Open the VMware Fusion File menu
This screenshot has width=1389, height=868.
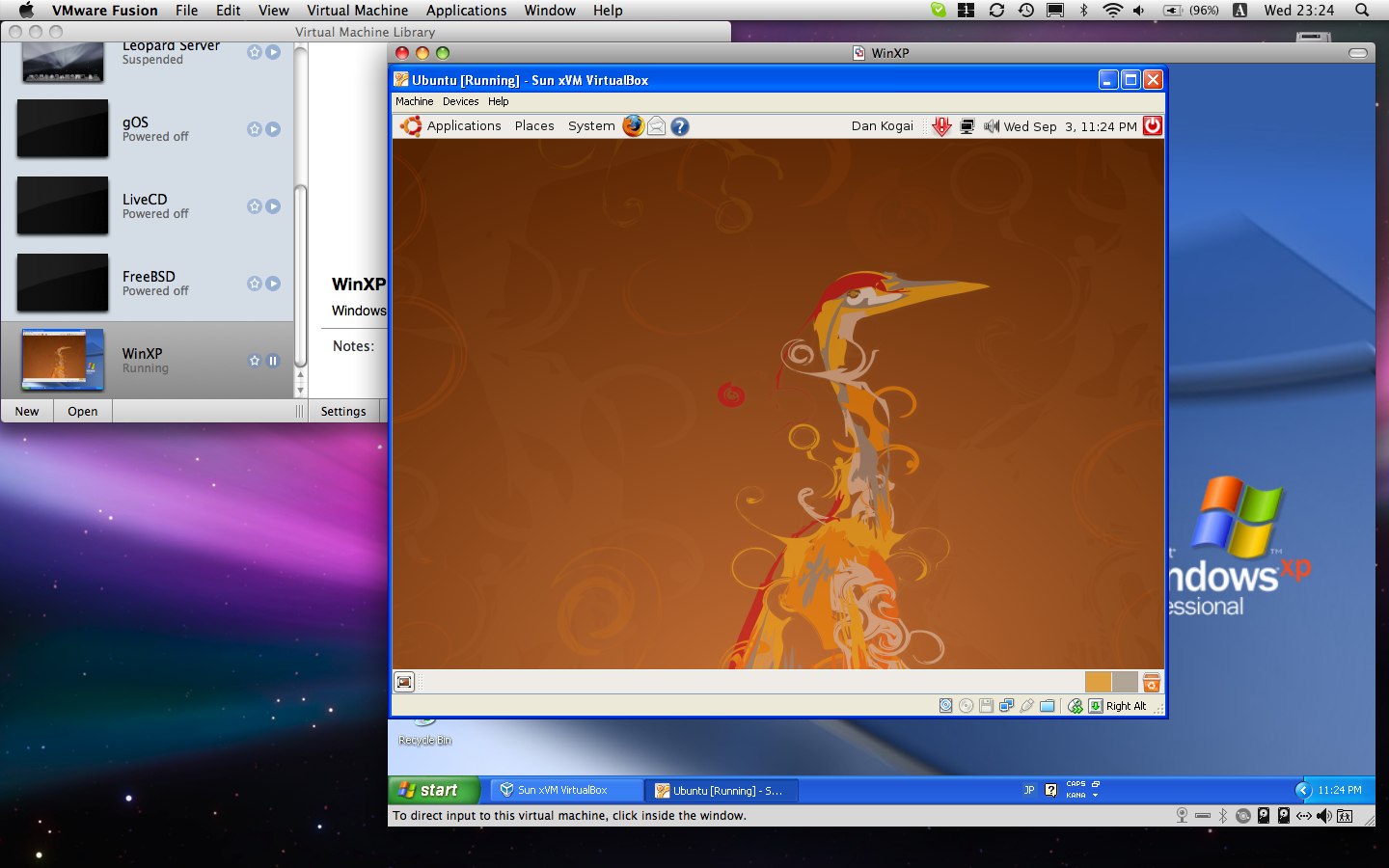click(x=186, y=10)
